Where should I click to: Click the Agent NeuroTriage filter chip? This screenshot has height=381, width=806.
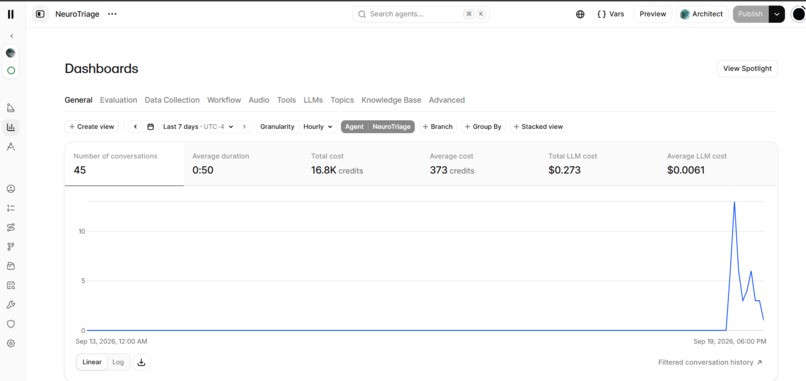[x=378, y=126]
